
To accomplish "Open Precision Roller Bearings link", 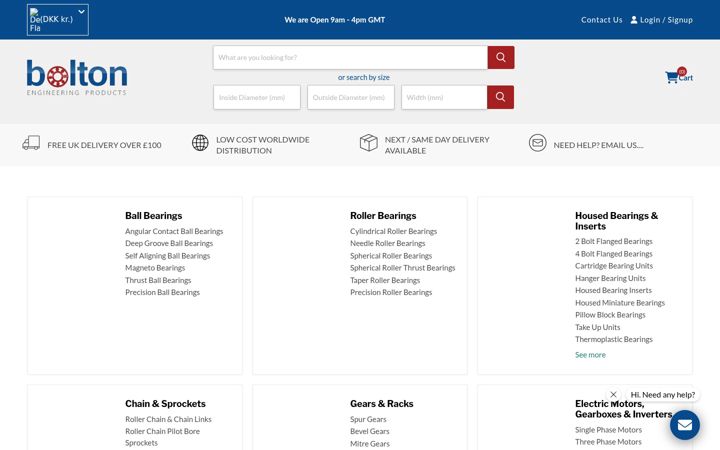I will point(391,292).
